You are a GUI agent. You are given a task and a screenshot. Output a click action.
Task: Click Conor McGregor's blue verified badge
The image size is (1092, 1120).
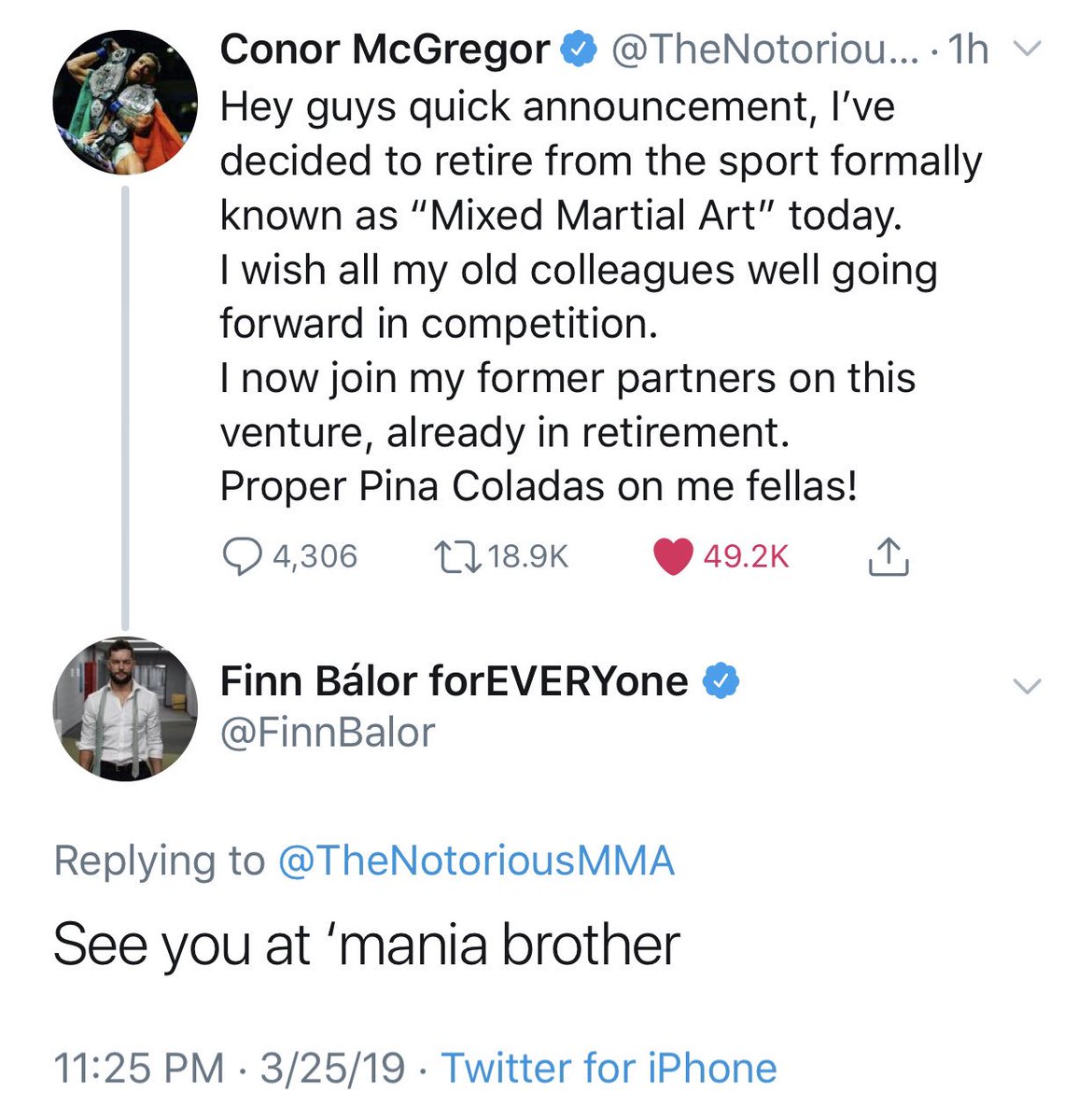point(579,49)
